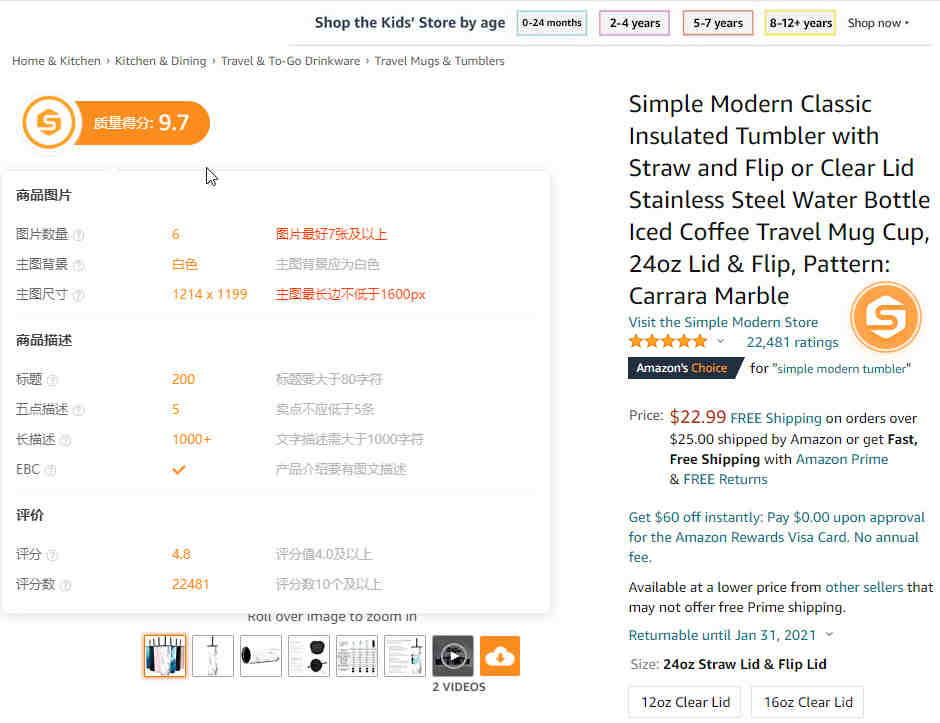Select the 5-7 years age box

coord(718,23)
